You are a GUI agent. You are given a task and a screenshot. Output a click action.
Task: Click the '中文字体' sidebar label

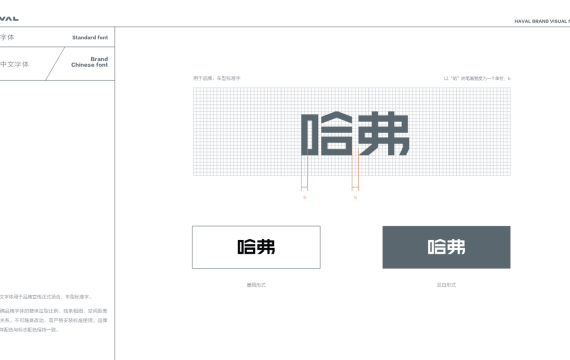click(x=14, y=64)
